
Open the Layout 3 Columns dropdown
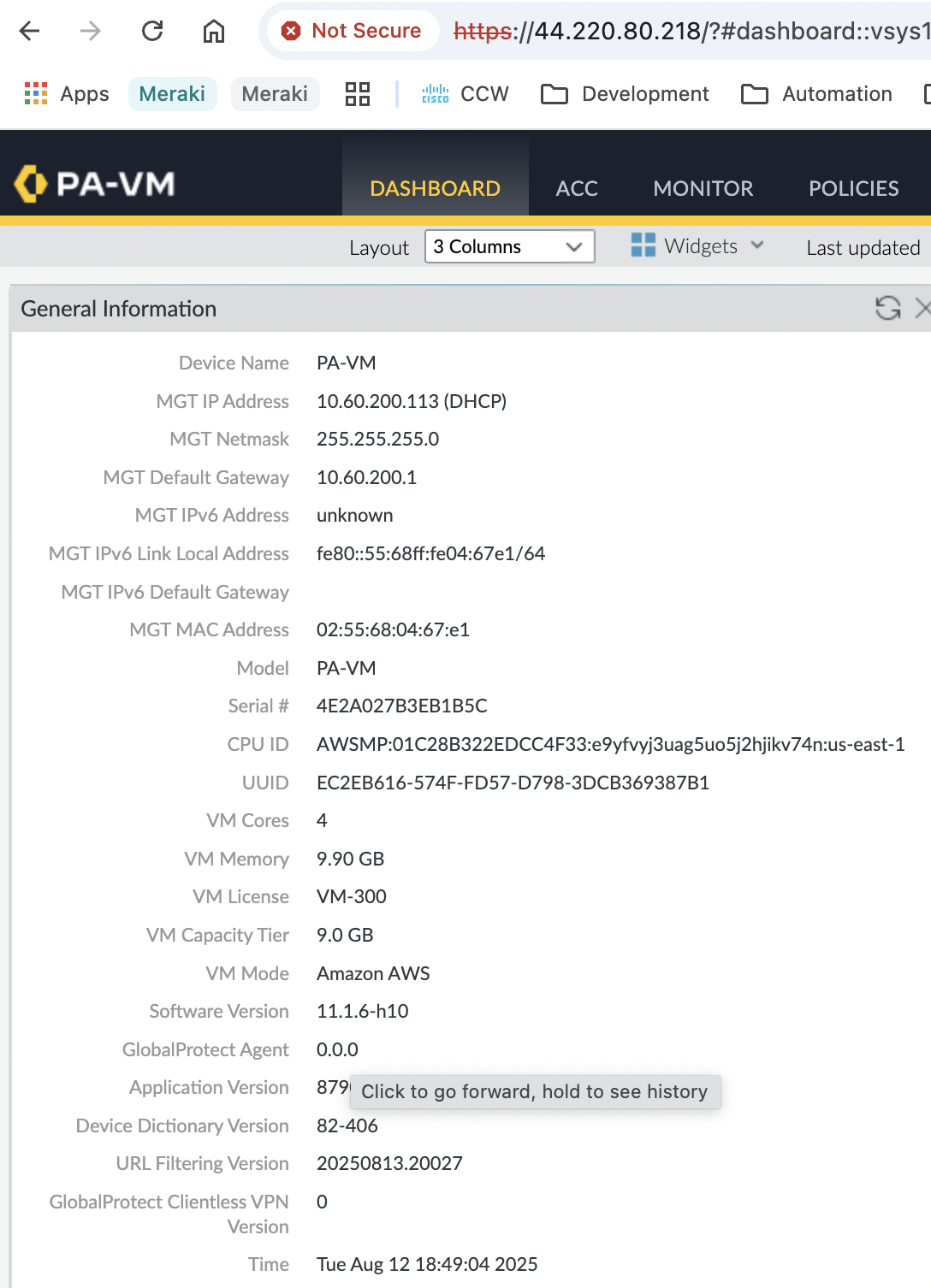pyautogui.click(x=510, y=246)
